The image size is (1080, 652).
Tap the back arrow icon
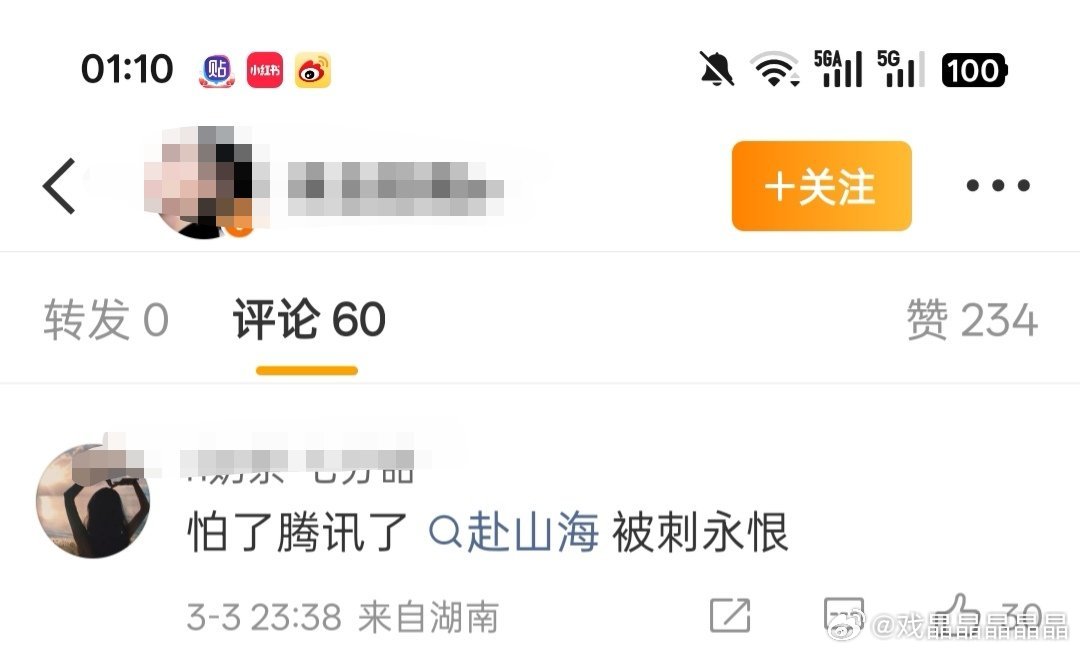pos(59,186)
